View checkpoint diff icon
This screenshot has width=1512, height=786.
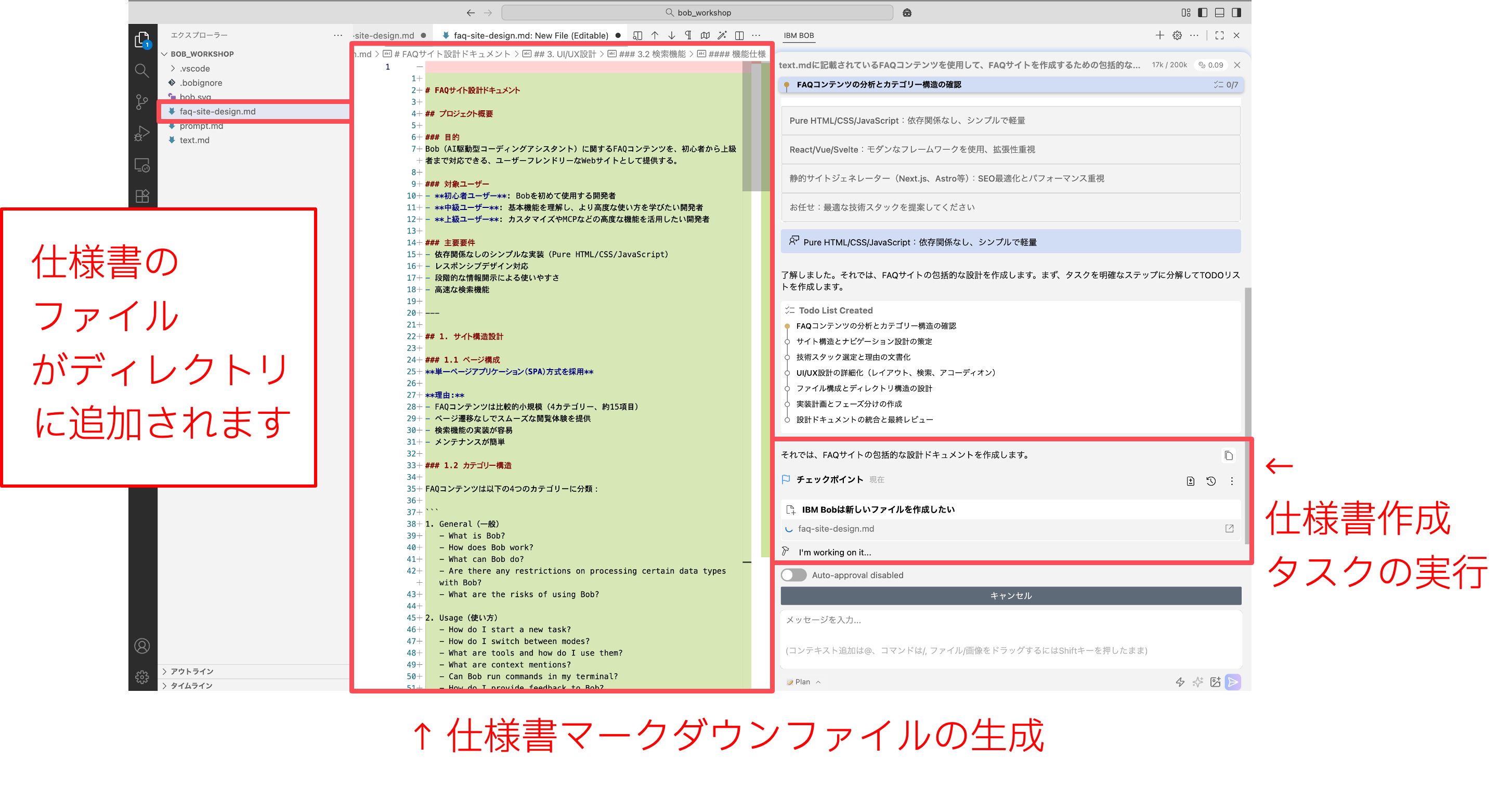(x=1190, y=481)
